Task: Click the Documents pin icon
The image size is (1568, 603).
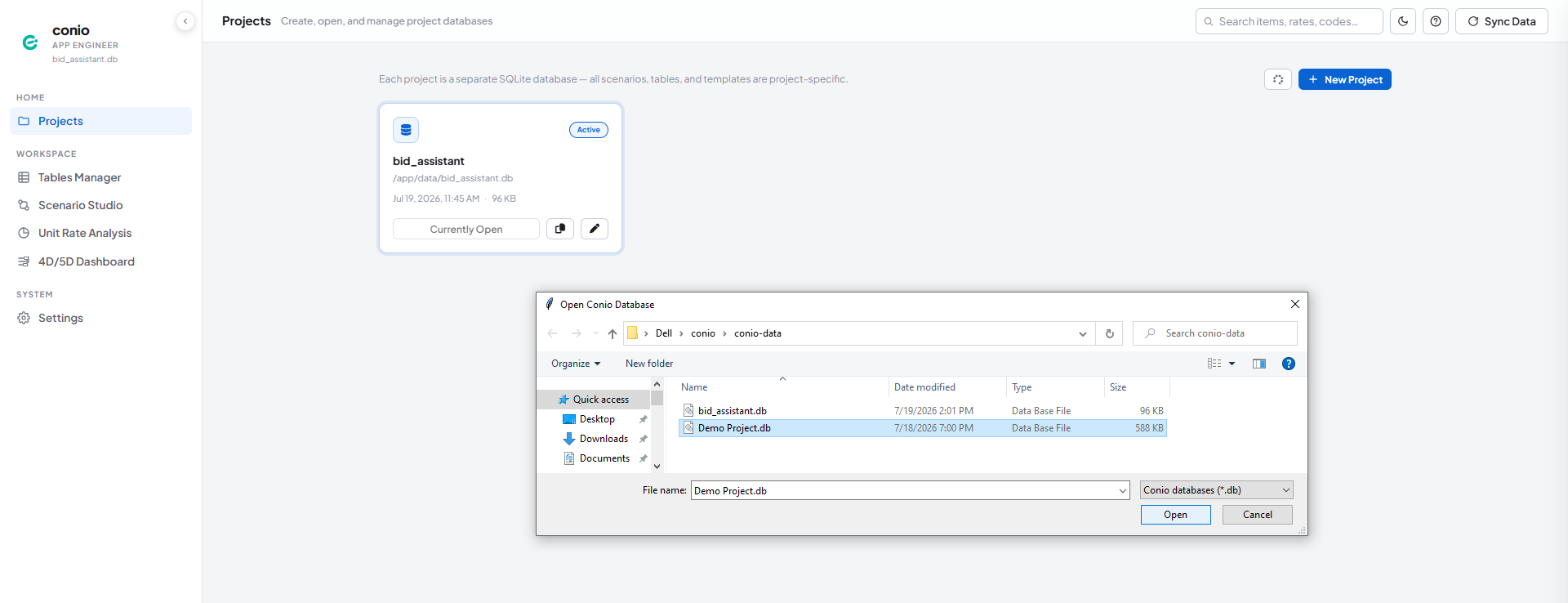Action: coord(643,458)
